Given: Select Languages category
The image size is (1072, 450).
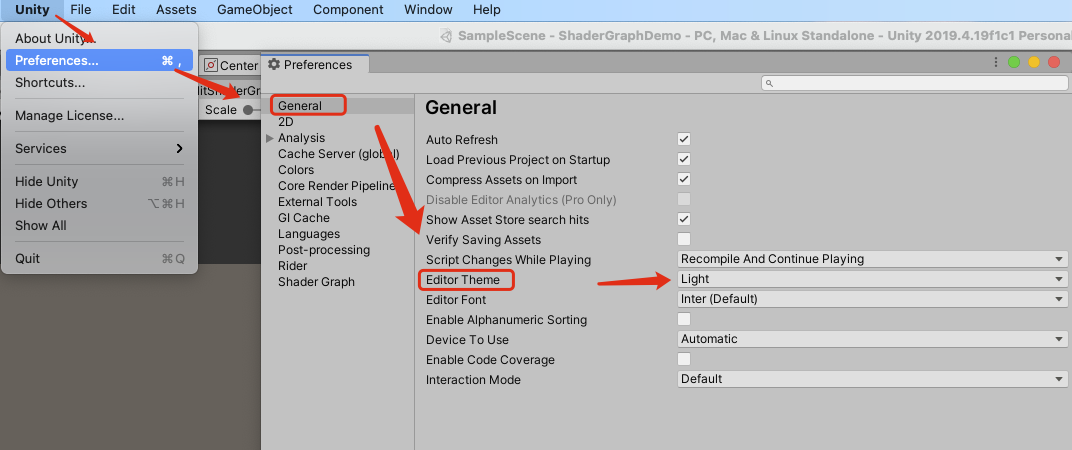Looking at the screenshot, I should click(309, 234).
